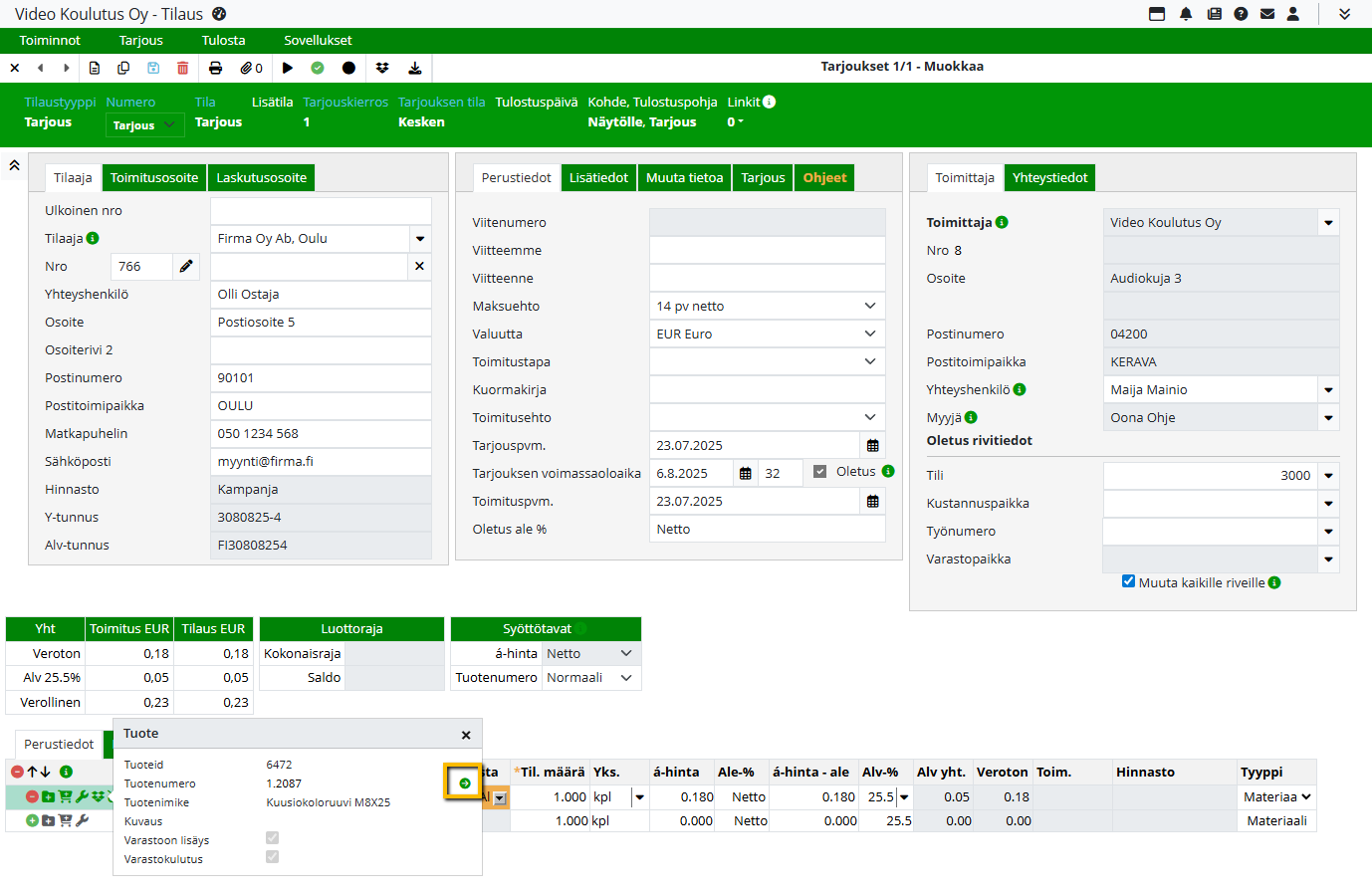The width and height of the screenshot is (1372, 895).
Task: Click the green checkmark approve icon
Action: coord(318,68)
